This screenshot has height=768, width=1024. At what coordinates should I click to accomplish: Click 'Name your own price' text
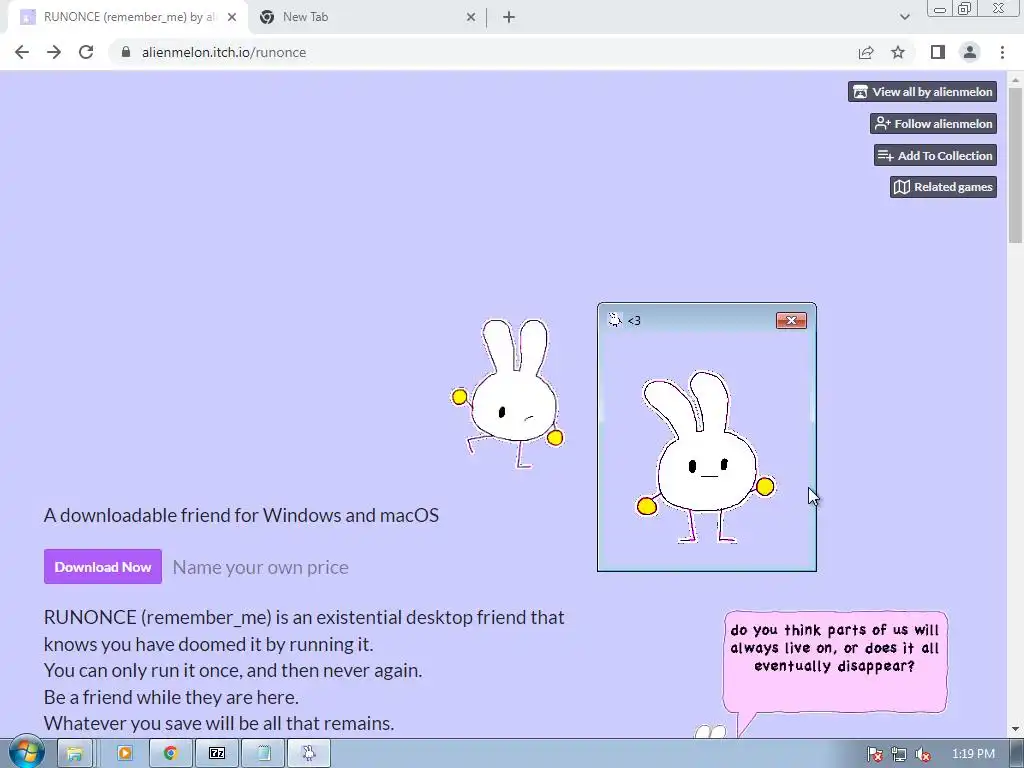pos(261,567)
